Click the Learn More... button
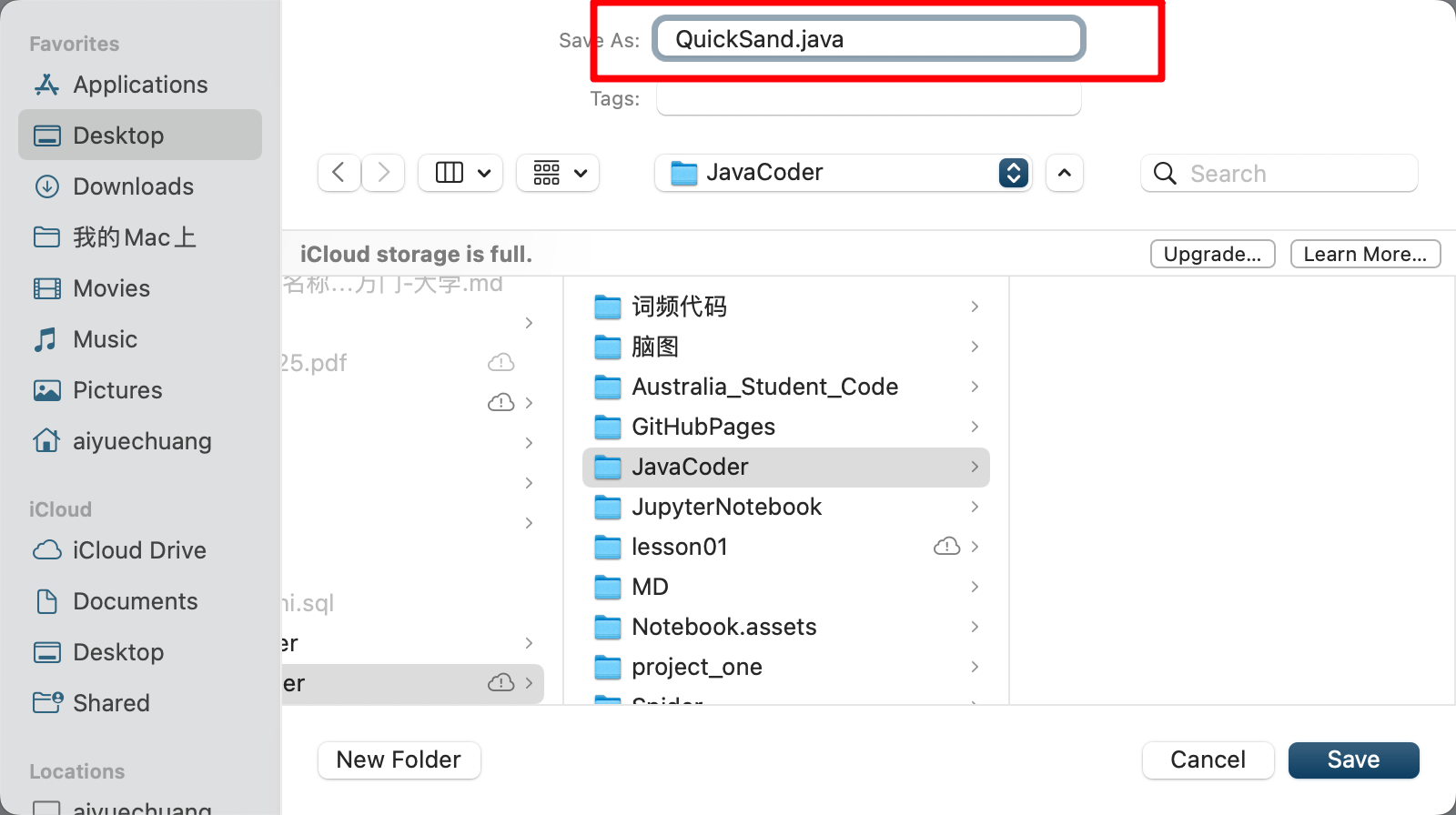The width and height of the screenshot is (1456, 815). click(1365, 254)
